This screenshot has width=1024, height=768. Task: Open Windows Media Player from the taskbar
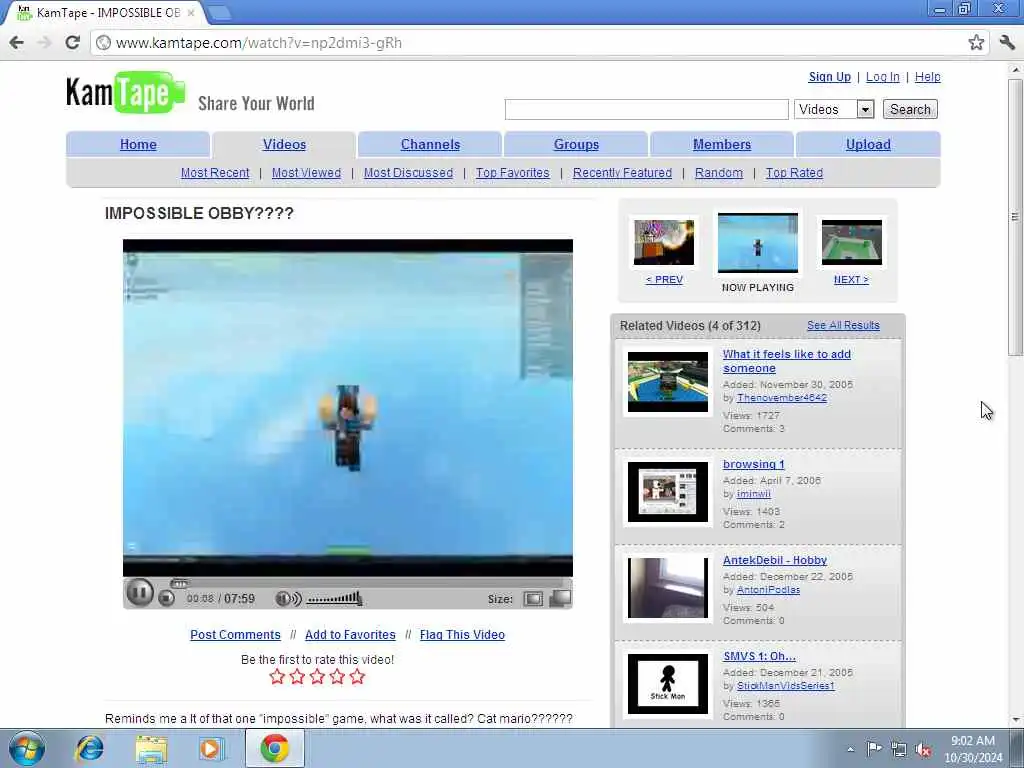pyautogui.click(x=211, y=748)
